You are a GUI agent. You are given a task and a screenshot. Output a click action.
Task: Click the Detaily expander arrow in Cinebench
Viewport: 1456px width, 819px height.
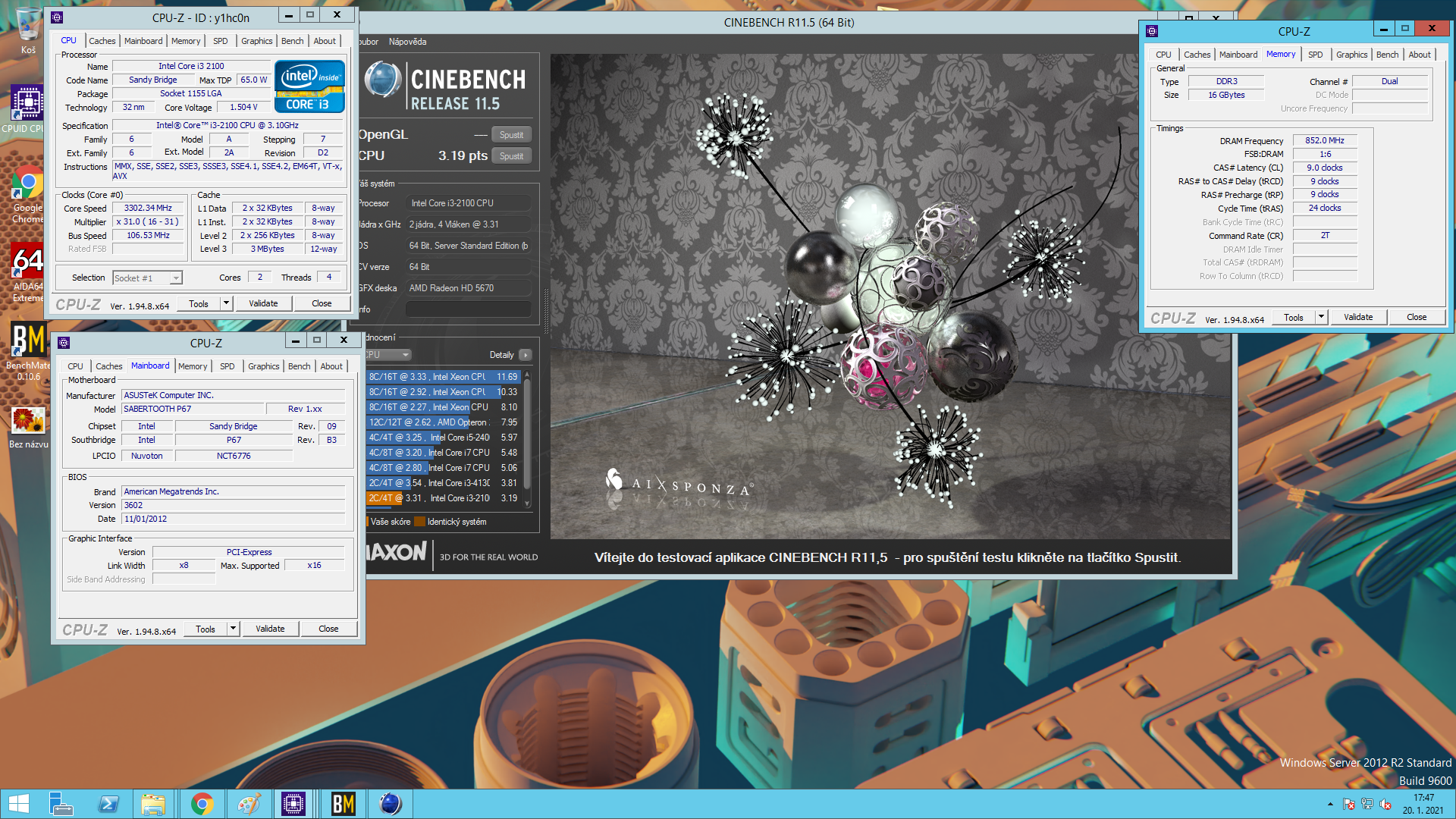pyautogui.click(x=526, y=355)
